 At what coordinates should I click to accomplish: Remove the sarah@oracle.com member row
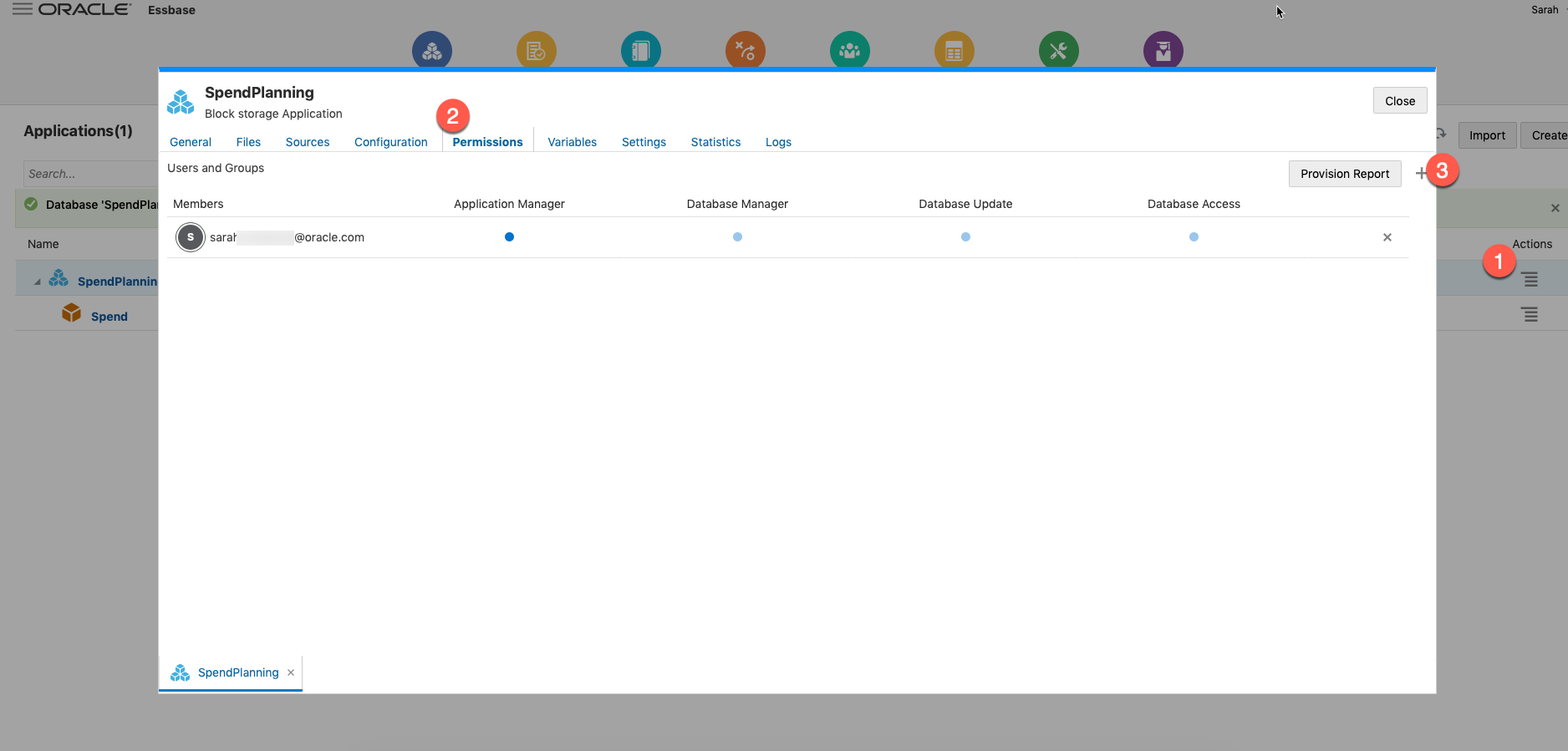(x=1387, y=237)
